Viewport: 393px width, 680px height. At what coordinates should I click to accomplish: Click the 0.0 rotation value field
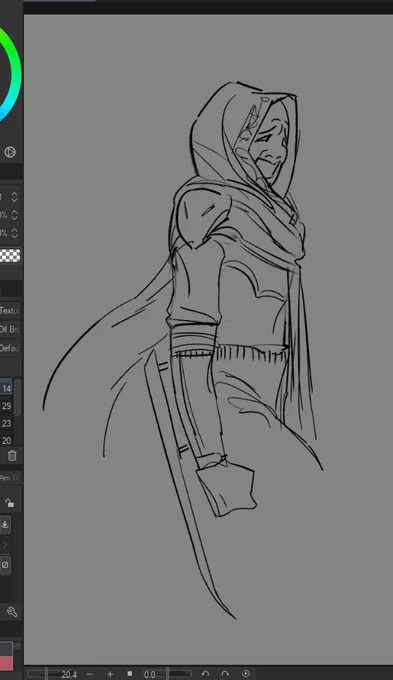pyautogui.click(x=150, y=674)
